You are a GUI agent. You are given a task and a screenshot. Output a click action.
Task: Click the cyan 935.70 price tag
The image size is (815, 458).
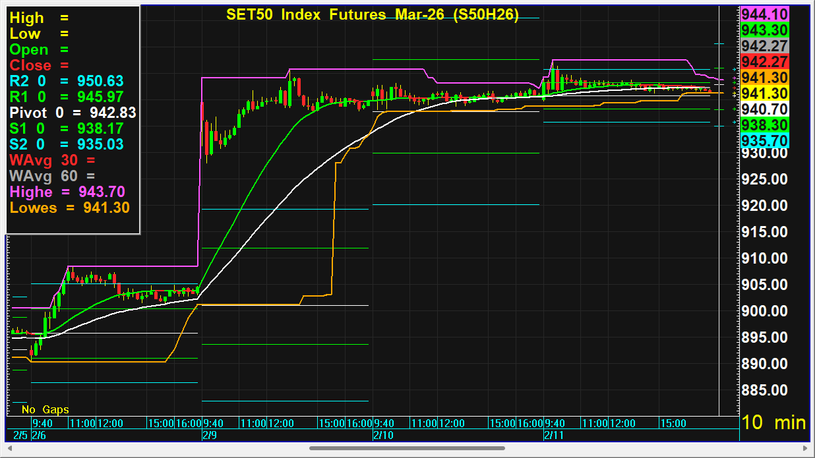pos(766,140)
